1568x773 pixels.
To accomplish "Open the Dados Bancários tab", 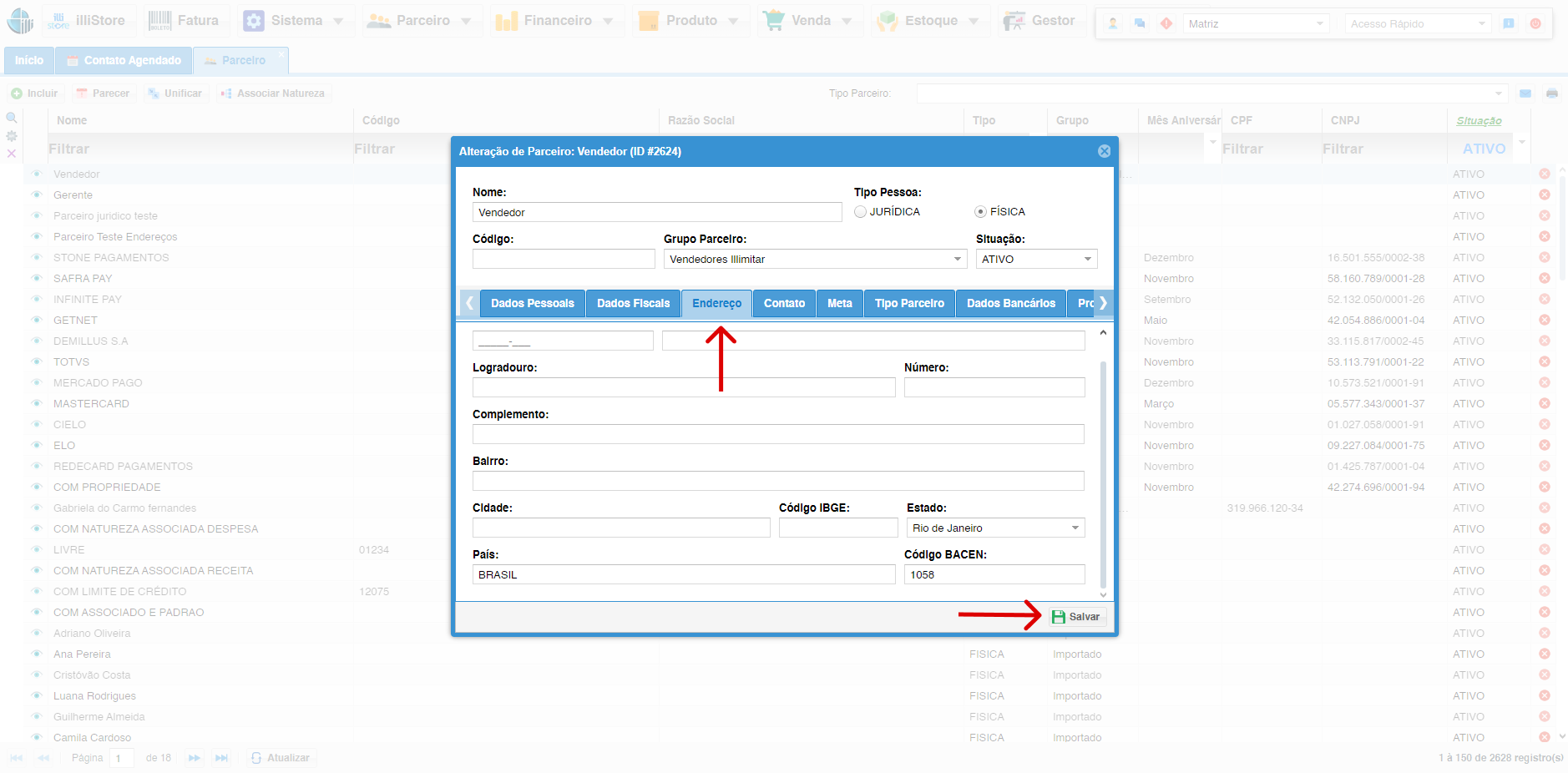I will point(1010,303).
